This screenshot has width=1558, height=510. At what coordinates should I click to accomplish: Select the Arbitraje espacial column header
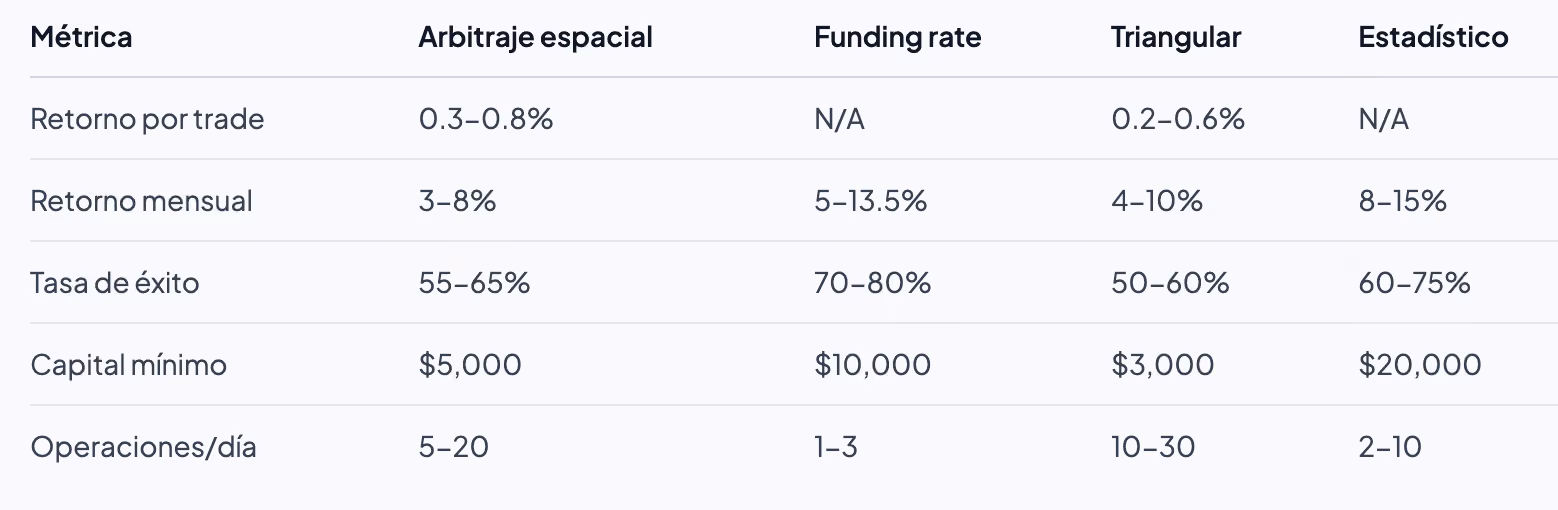pos(535,37)
